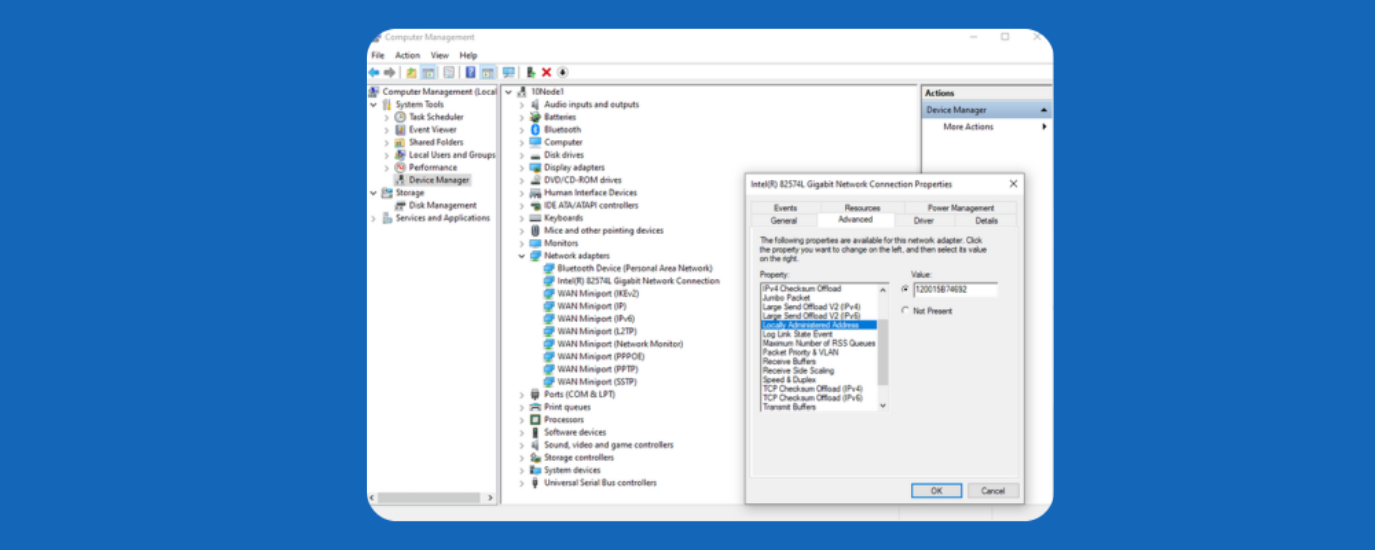Click the Local Users and Groups icon
This screenshot has height=550, width=1375.
pos(400,155)
